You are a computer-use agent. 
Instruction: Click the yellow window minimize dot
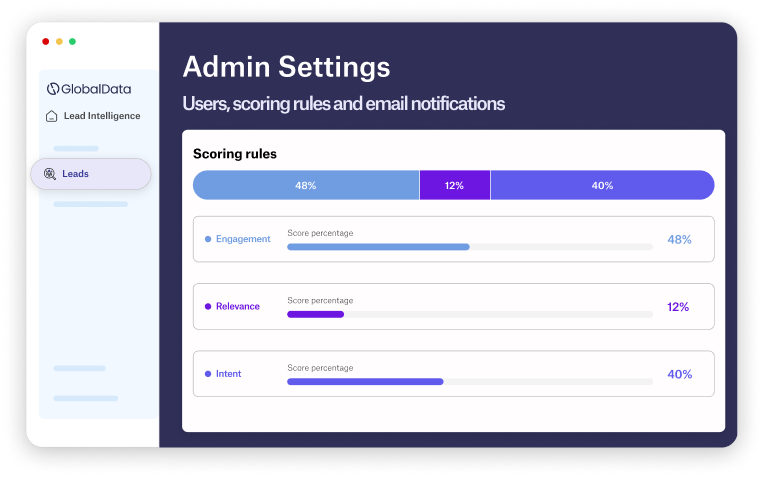59,41
